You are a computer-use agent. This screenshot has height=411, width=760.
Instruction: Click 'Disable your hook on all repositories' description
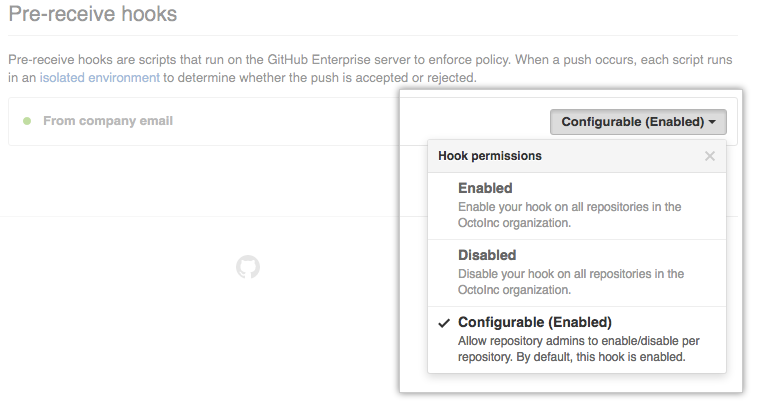571,273
